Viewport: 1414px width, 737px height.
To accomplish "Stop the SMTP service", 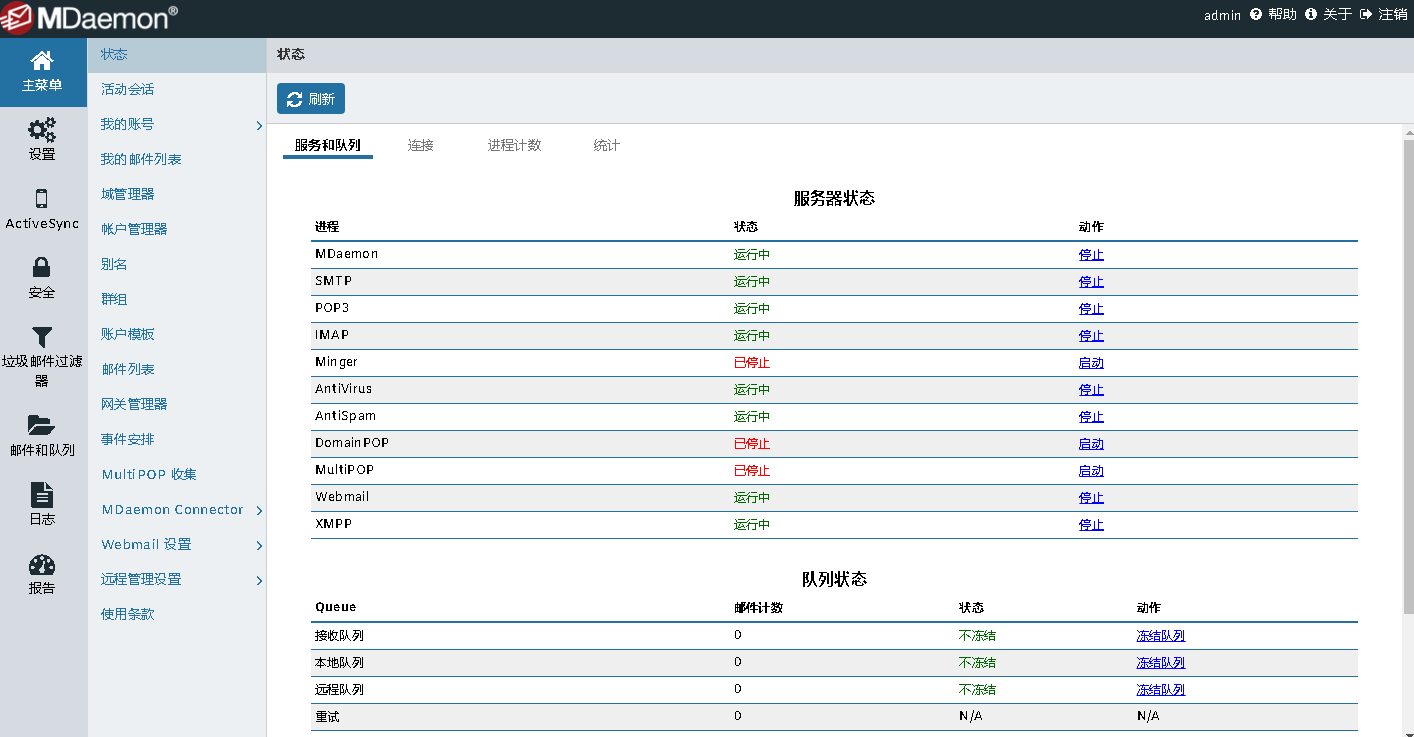I will [1091, 282].
